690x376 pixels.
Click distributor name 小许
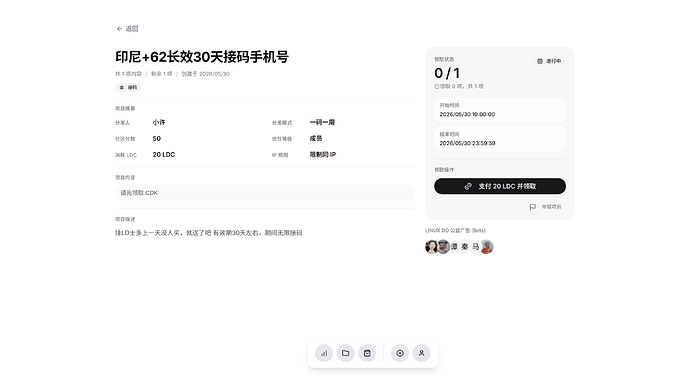(159, 122)
